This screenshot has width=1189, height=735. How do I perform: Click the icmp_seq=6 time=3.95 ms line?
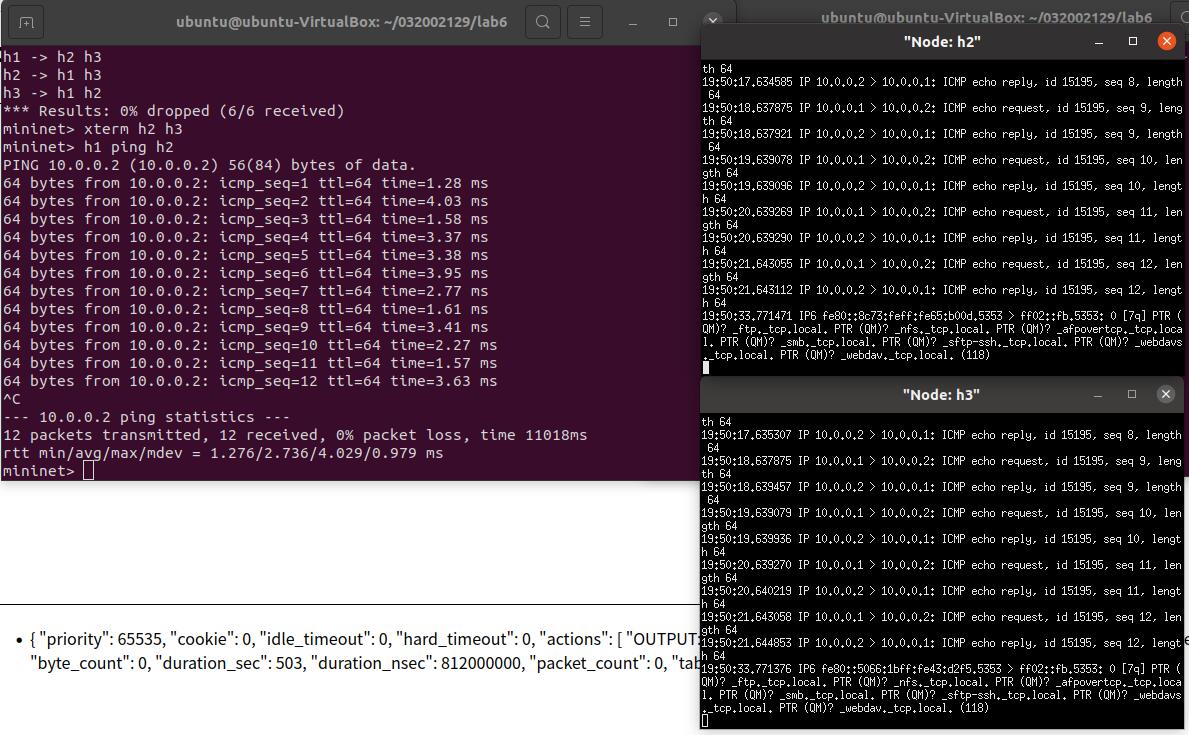(246, 273)
